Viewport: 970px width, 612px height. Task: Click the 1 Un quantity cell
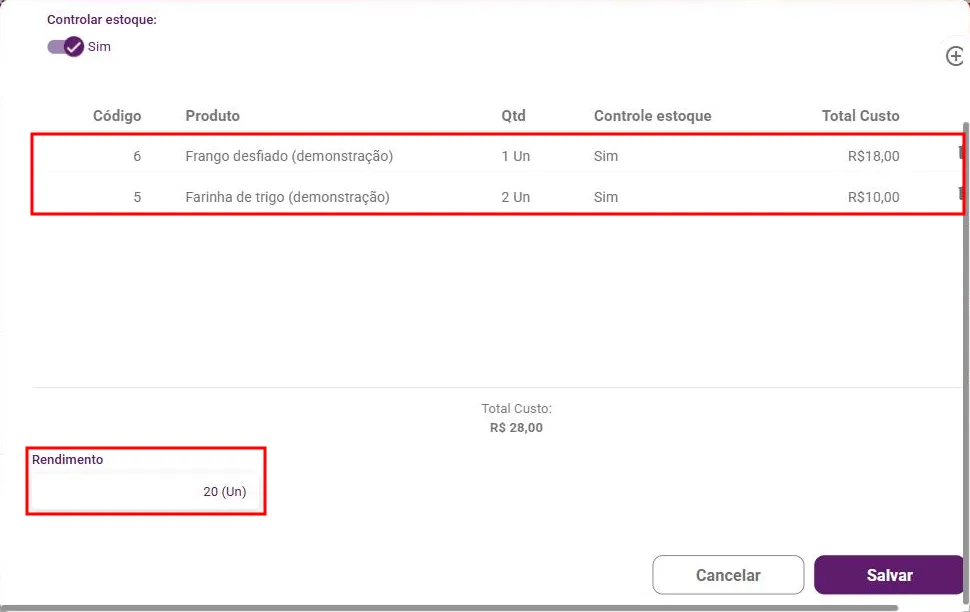515,156
